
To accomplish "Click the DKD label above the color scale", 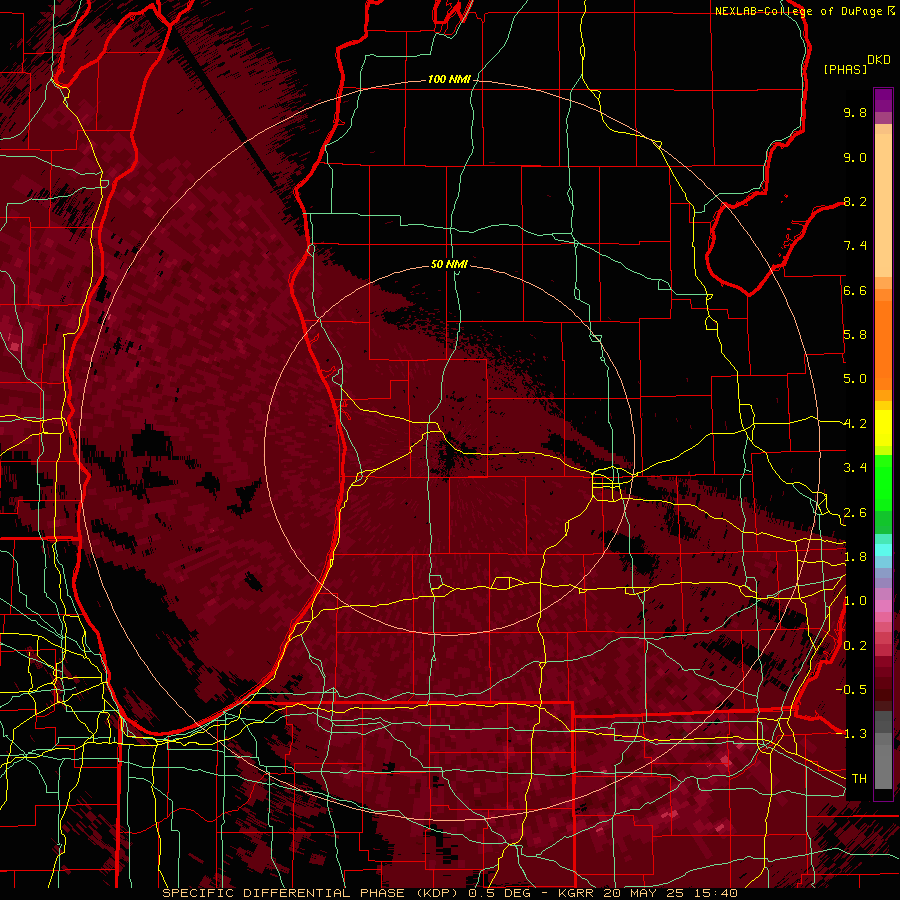I will [x=879, y=60].
